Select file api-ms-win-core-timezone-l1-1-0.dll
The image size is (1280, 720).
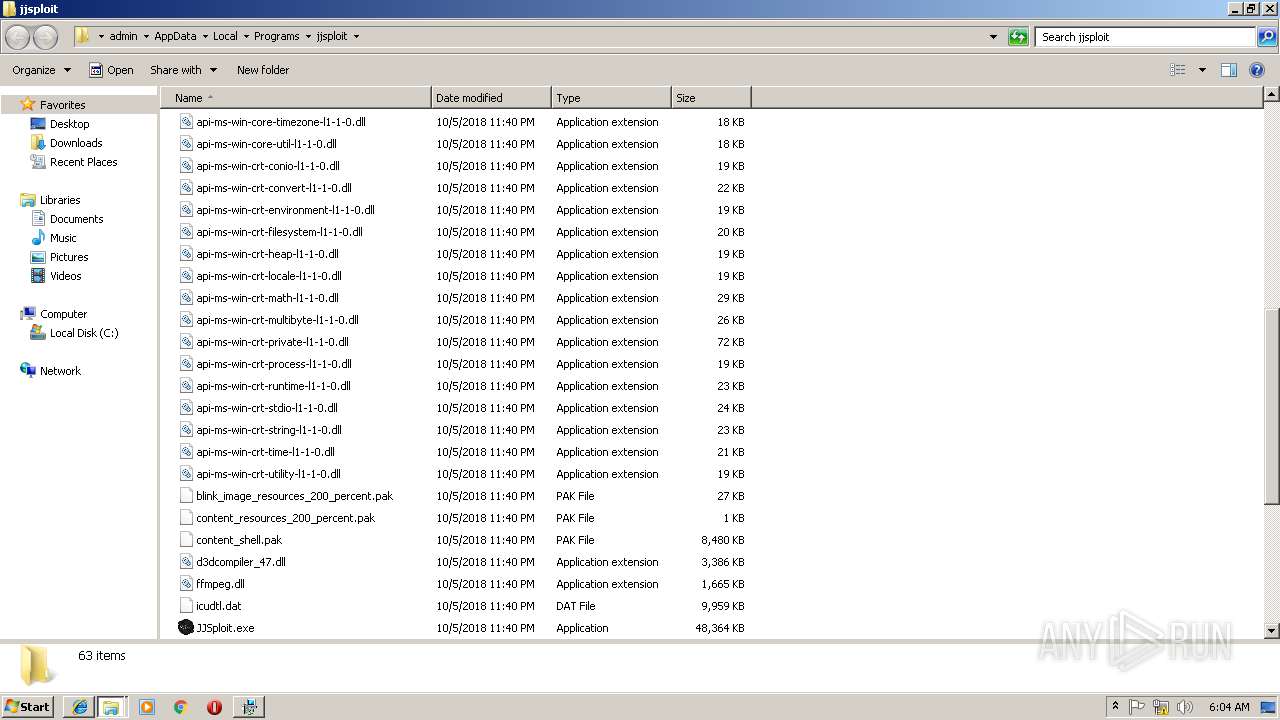tap(280, 122)
